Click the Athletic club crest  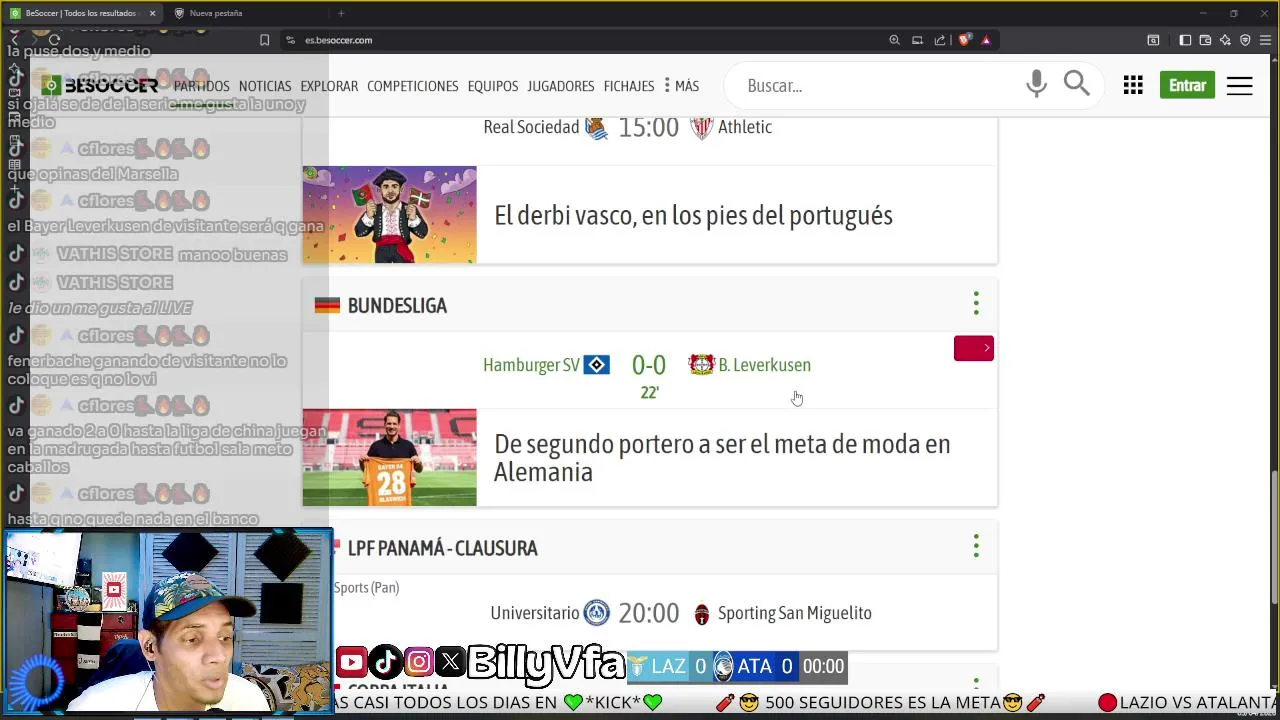pos(702,127)
